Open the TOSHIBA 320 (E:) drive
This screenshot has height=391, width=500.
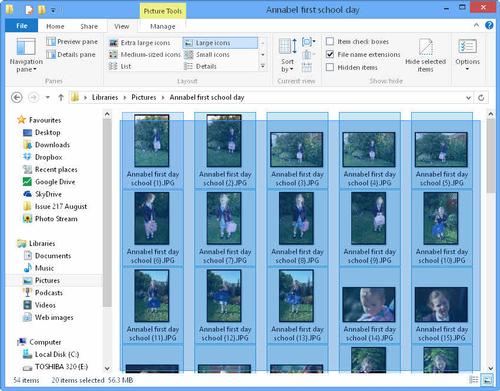(x=55, y=367)
